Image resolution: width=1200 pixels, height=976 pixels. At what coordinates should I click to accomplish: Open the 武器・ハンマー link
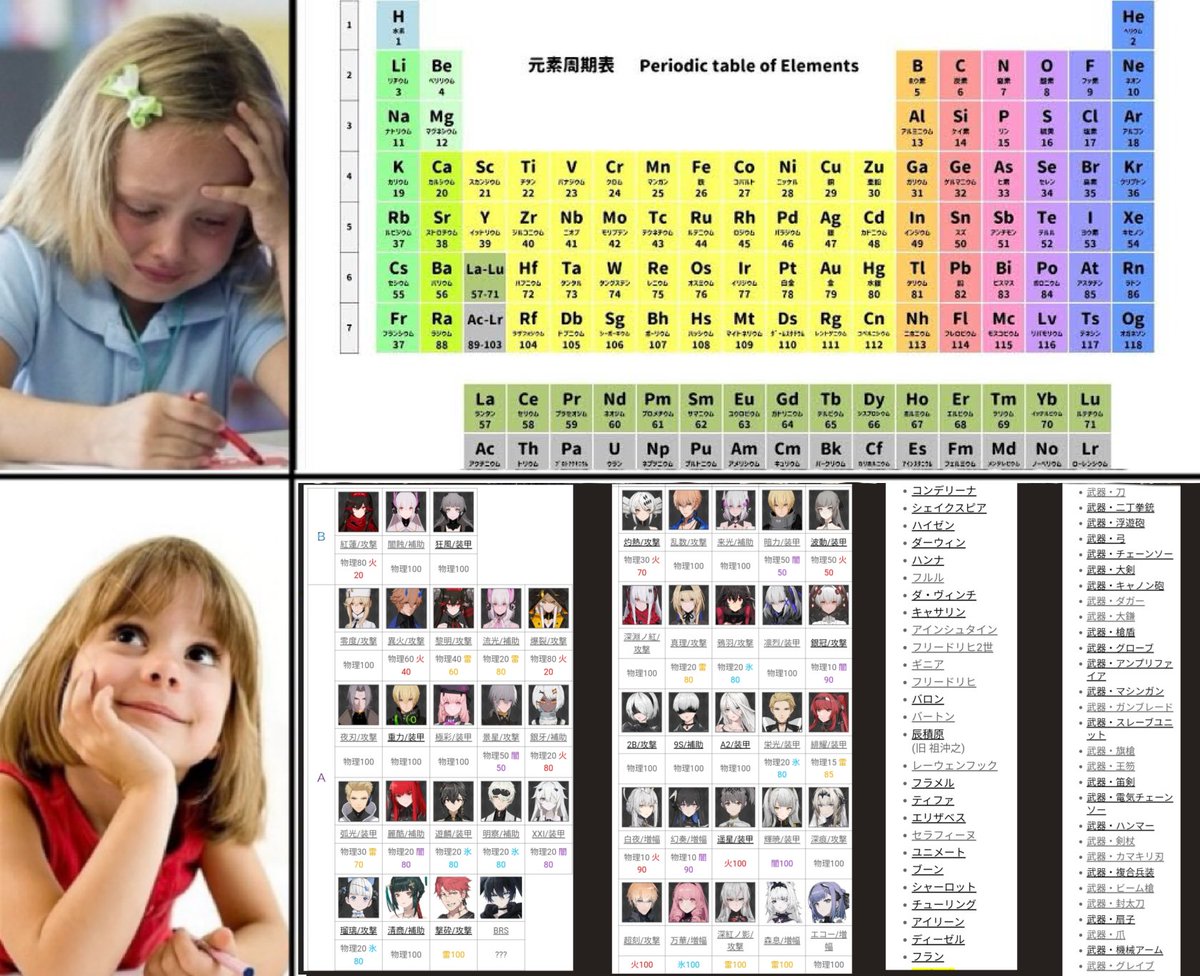click(x=1120, y=826)
